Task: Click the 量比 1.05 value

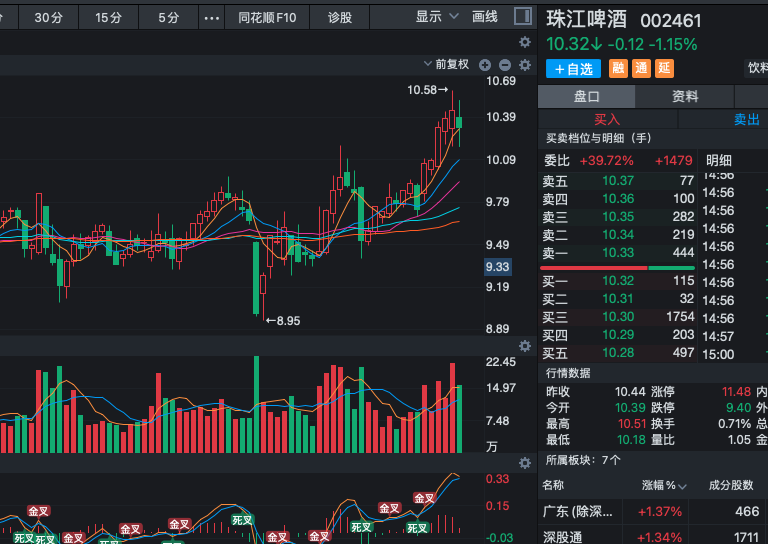Action: point(740,440)
